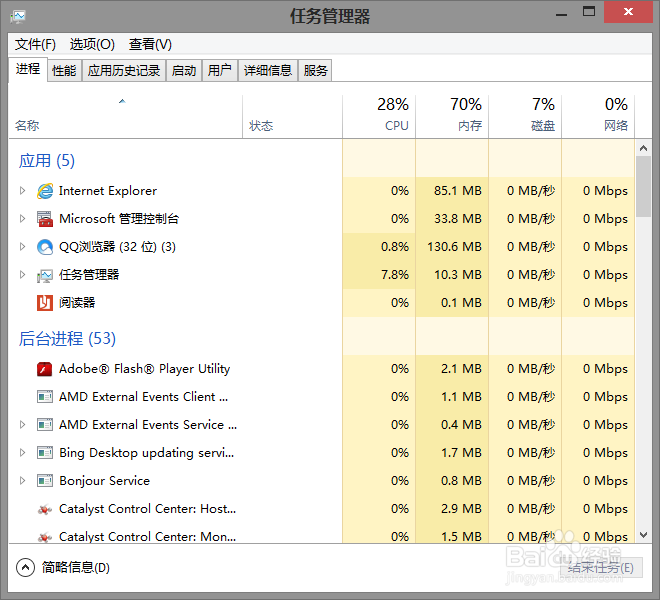Select the 阅读器 row name
Screen dimensions: 660x600
[x=77, y=303]
